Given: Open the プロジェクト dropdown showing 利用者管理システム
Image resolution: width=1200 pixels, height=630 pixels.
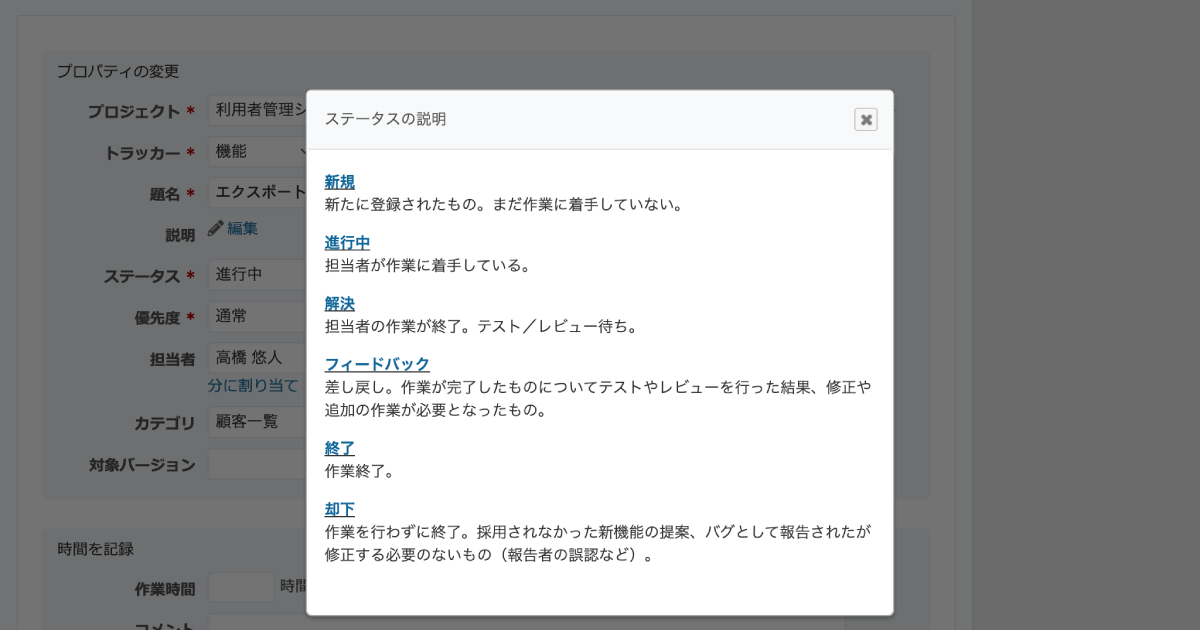Looking at the screenshot, I should 255,111.
